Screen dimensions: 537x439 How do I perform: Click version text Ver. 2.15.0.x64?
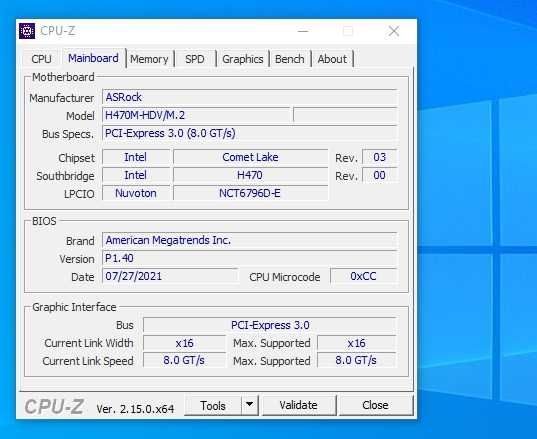[135, 409]
